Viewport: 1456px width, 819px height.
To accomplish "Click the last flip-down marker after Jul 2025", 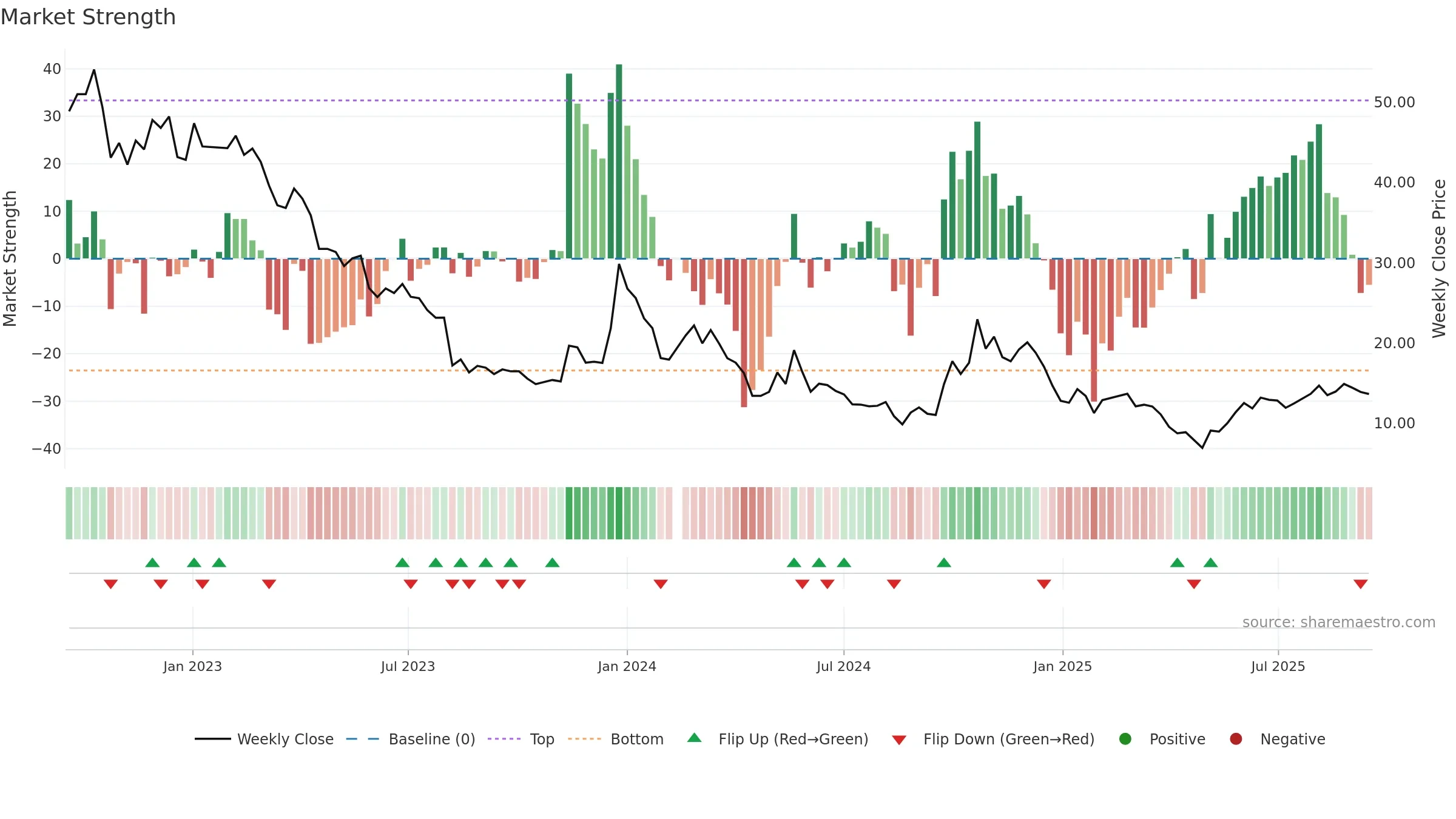I will tap(1360, 584).
